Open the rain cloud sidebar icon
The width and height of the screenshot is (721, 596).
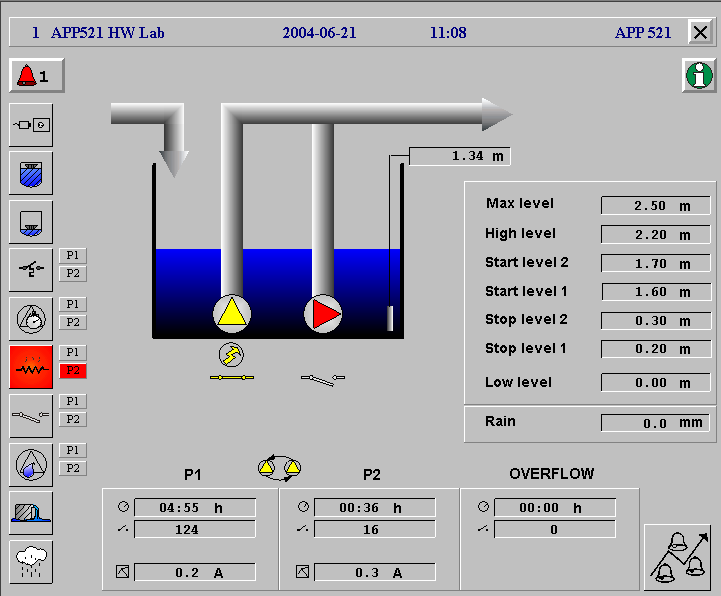point(31,562)
